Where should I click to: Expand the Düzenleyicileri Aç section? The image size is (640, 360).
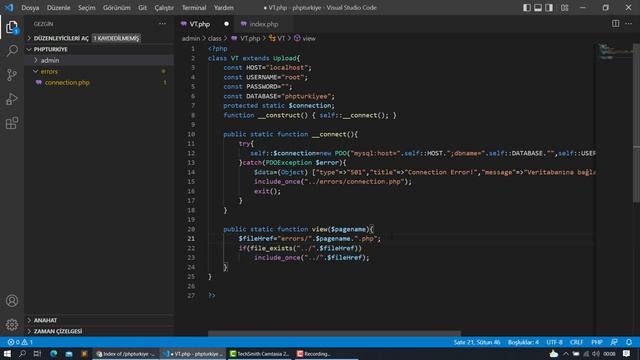61,38
